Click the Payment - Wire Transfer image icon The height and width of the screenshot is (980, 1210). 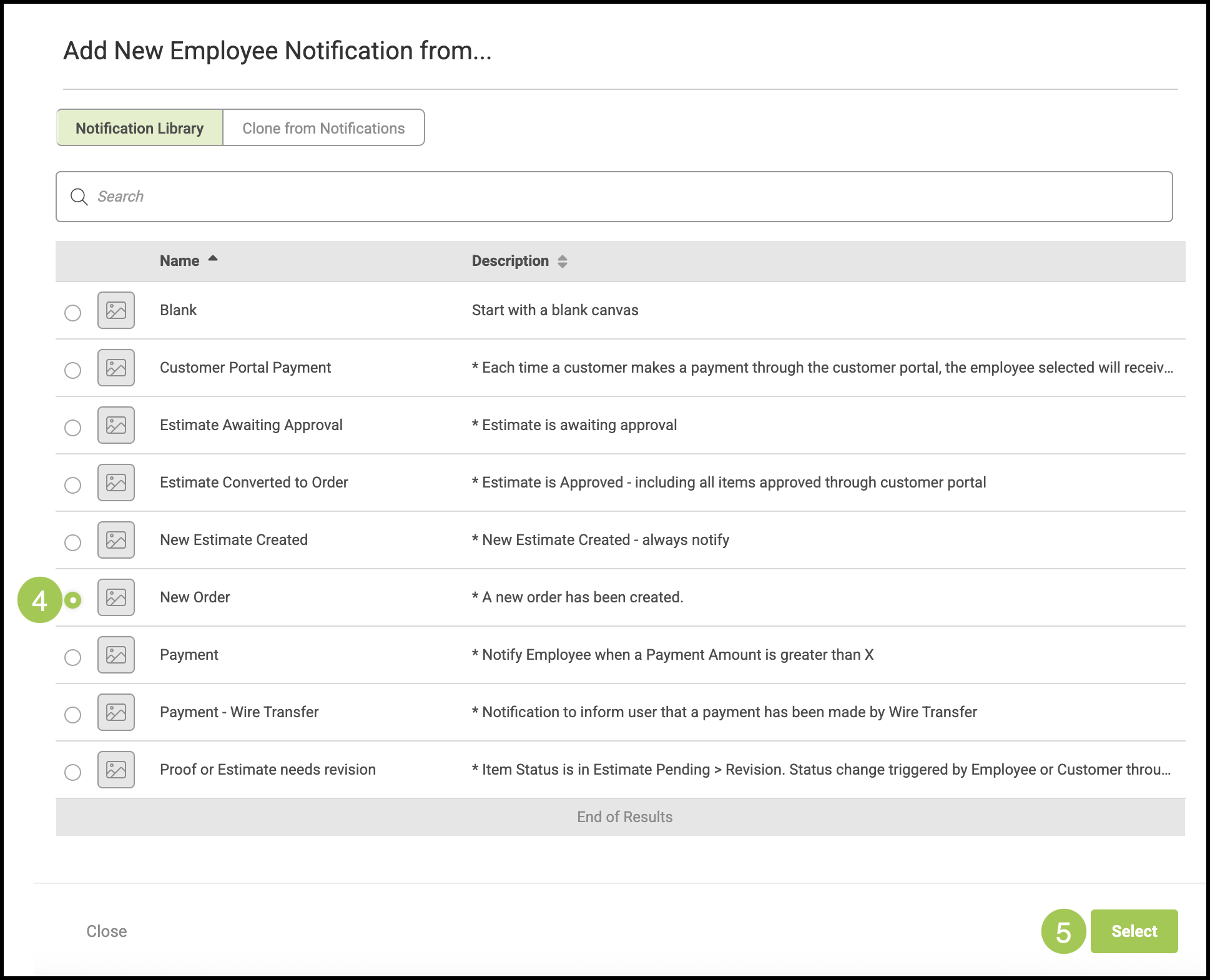[x=116, y=712]
